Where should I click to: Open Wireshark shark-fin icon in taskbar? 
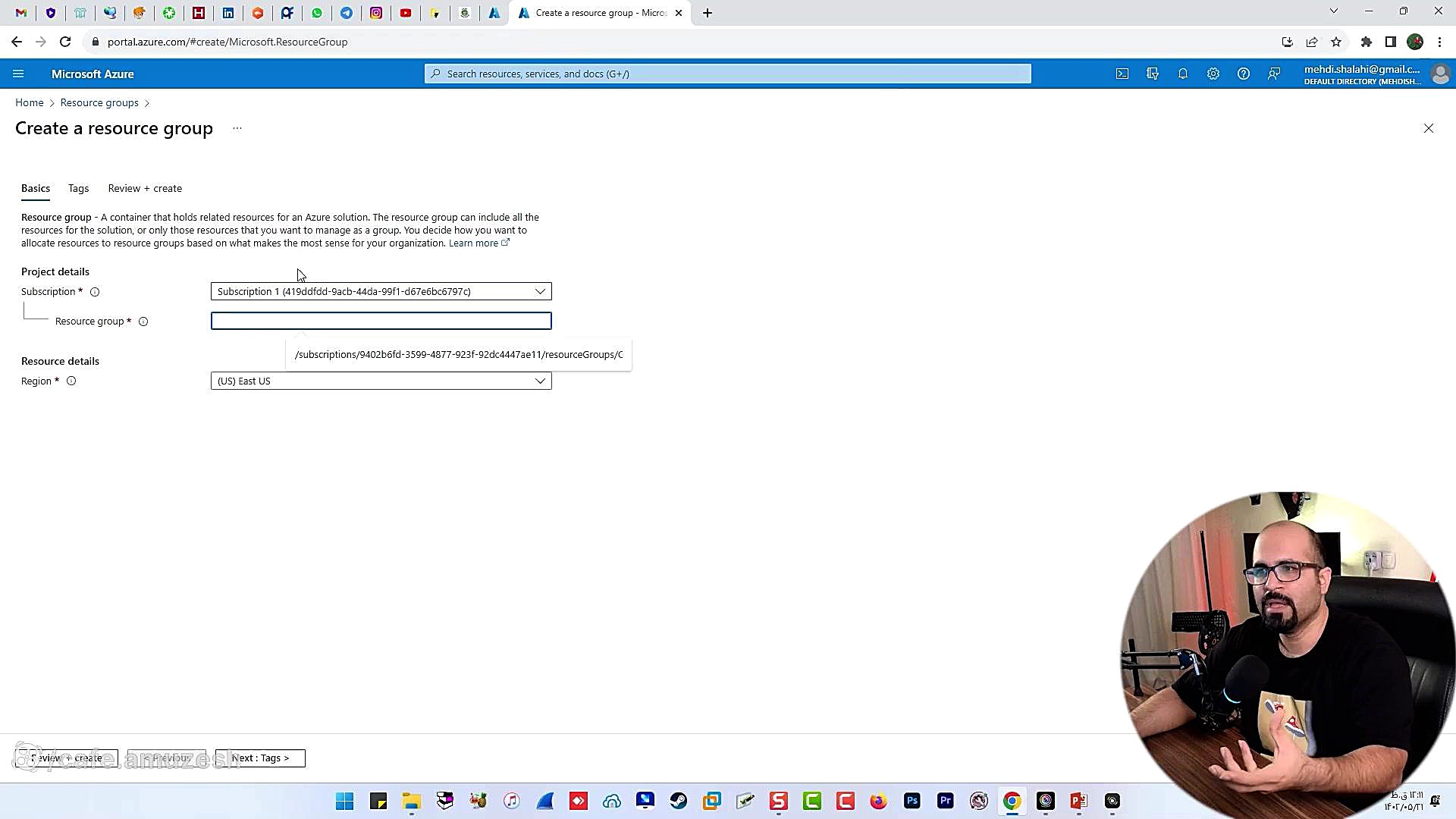tap(545, 801)
